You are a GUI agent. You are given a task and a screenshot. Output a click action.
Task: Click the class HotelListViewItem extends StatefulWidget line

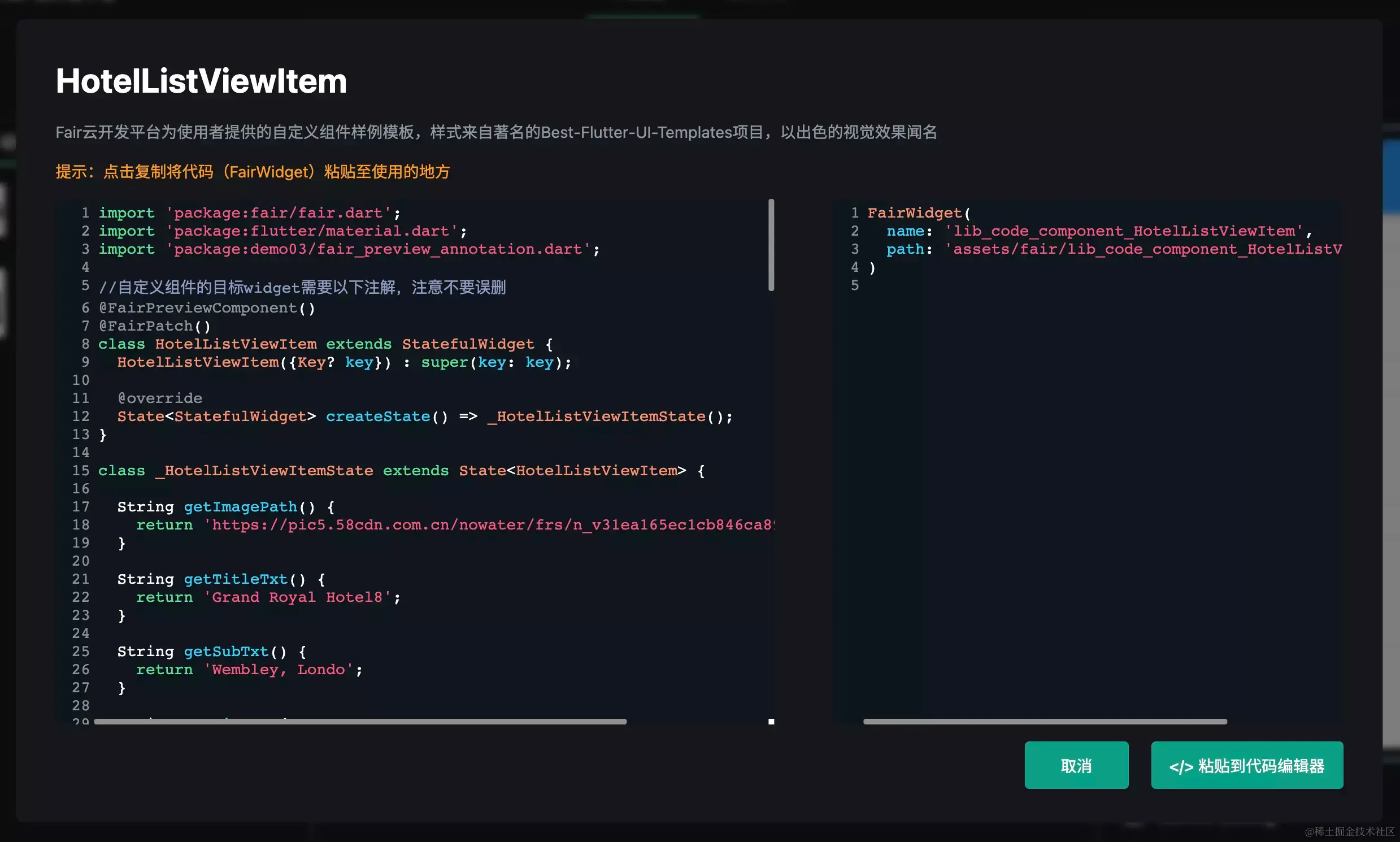tap(325, 344)
